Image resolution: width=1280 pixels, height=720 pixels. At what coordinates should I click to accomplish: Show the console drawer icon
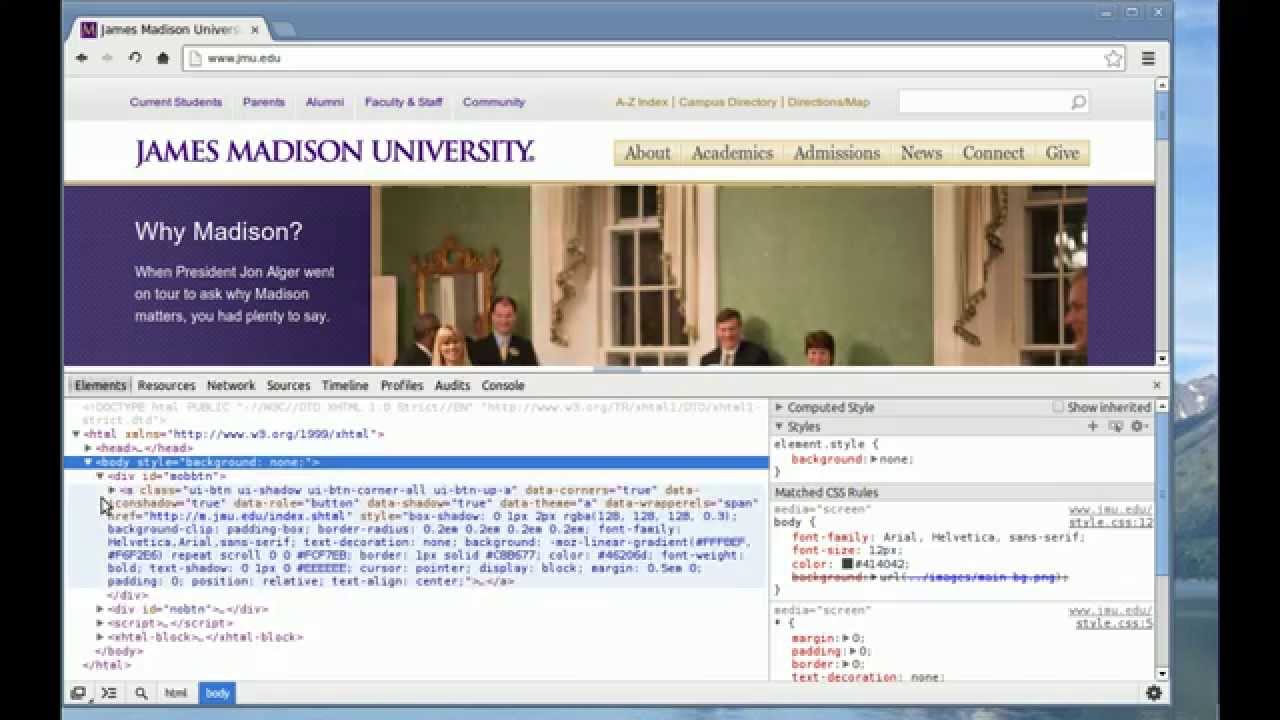click(109, 693)
